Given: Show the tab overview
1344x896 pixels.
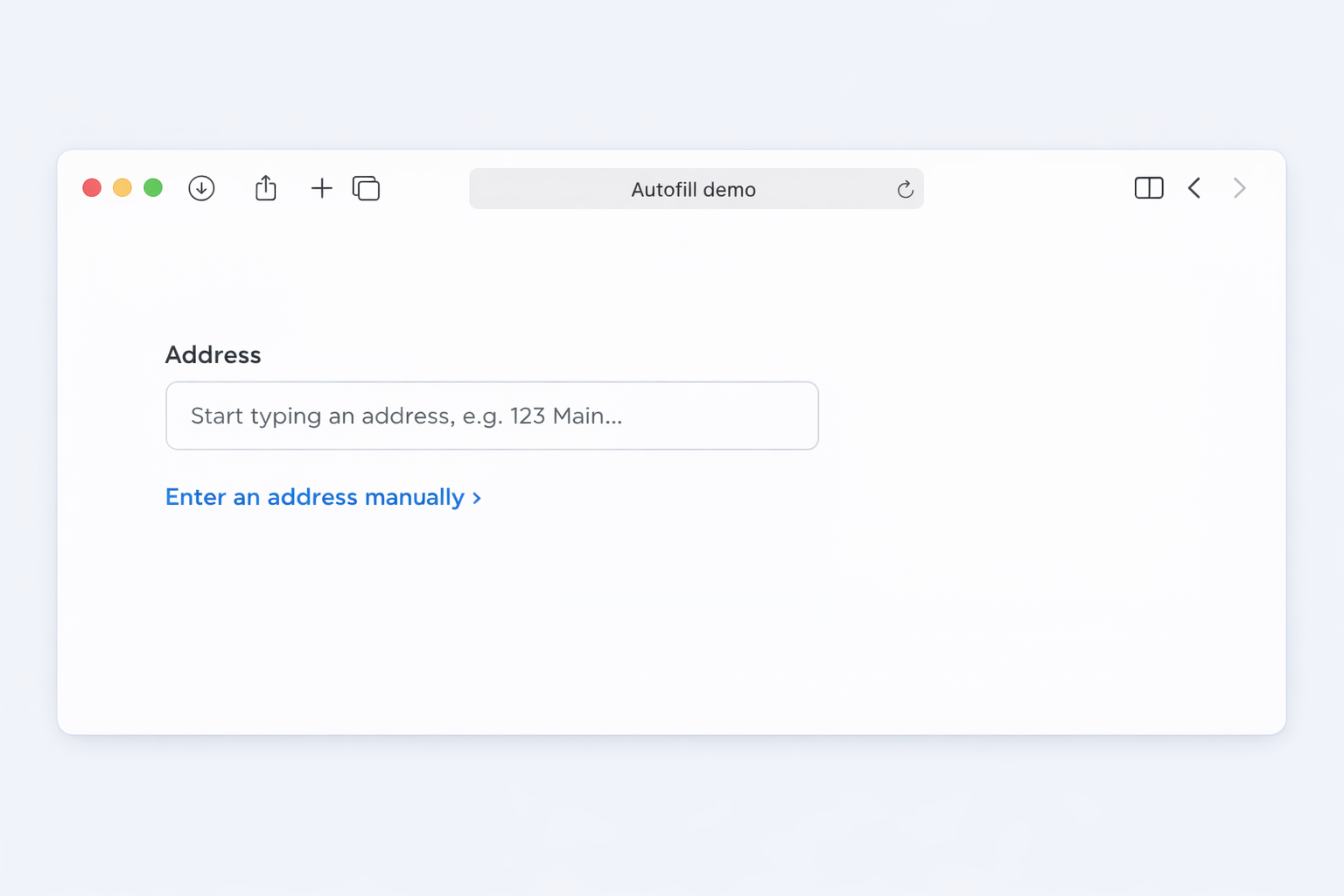Looking at the screenshot, I should click(366, 188).
